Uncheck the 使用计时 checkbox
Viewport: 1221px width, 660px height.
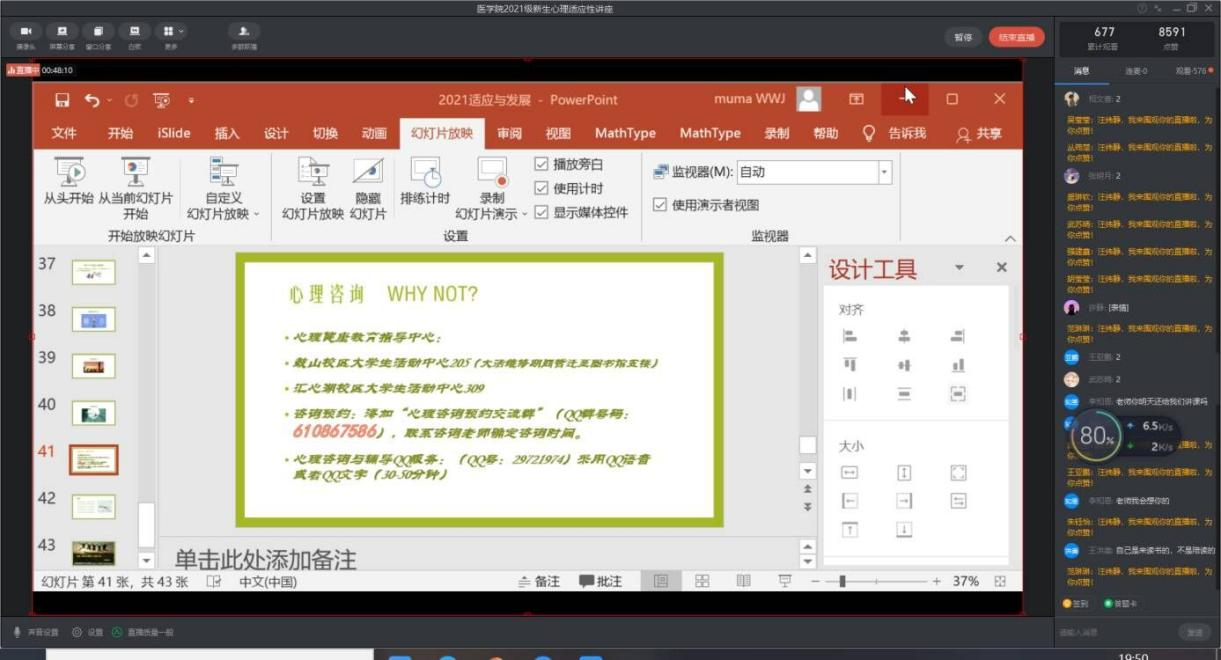(541, 188)
